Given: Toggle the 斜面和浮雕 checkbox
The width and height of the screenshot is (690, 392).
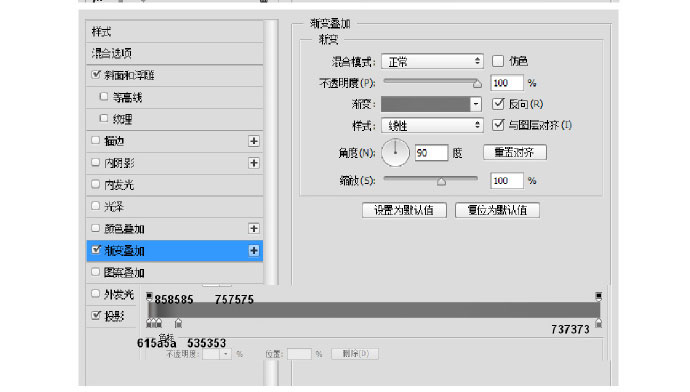Looking at the screenshot, I should tap(96, 74).
